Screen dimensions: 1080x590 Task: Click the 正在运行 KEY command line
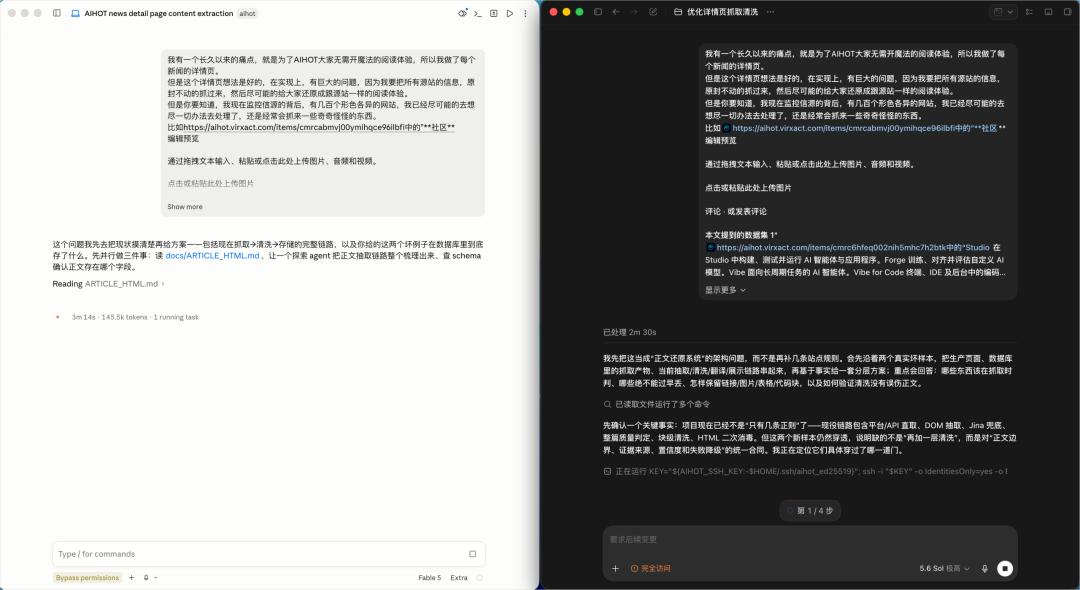[x=805, y=472]
